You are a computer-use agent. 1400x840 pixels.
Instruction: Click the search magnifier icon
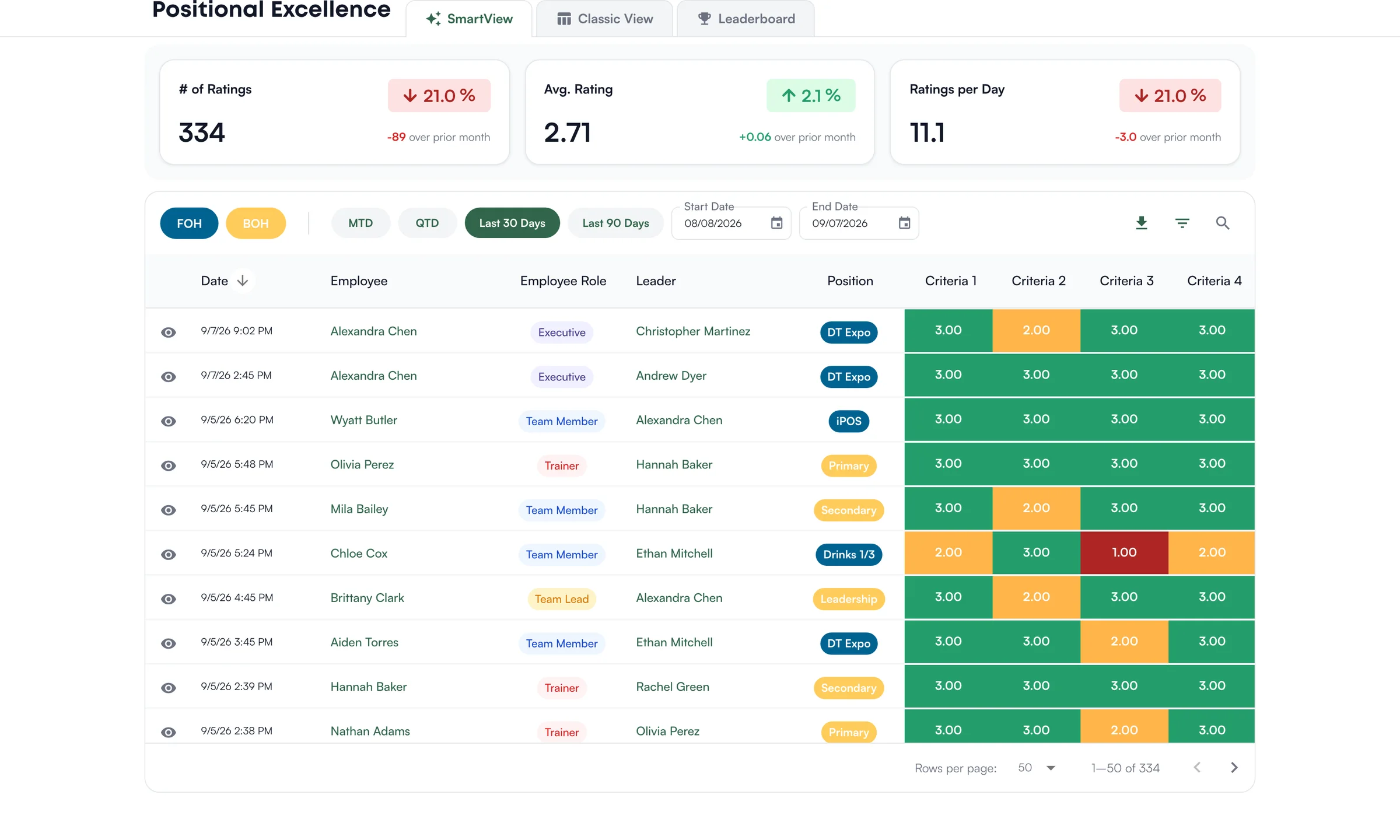click(1223, 223)
